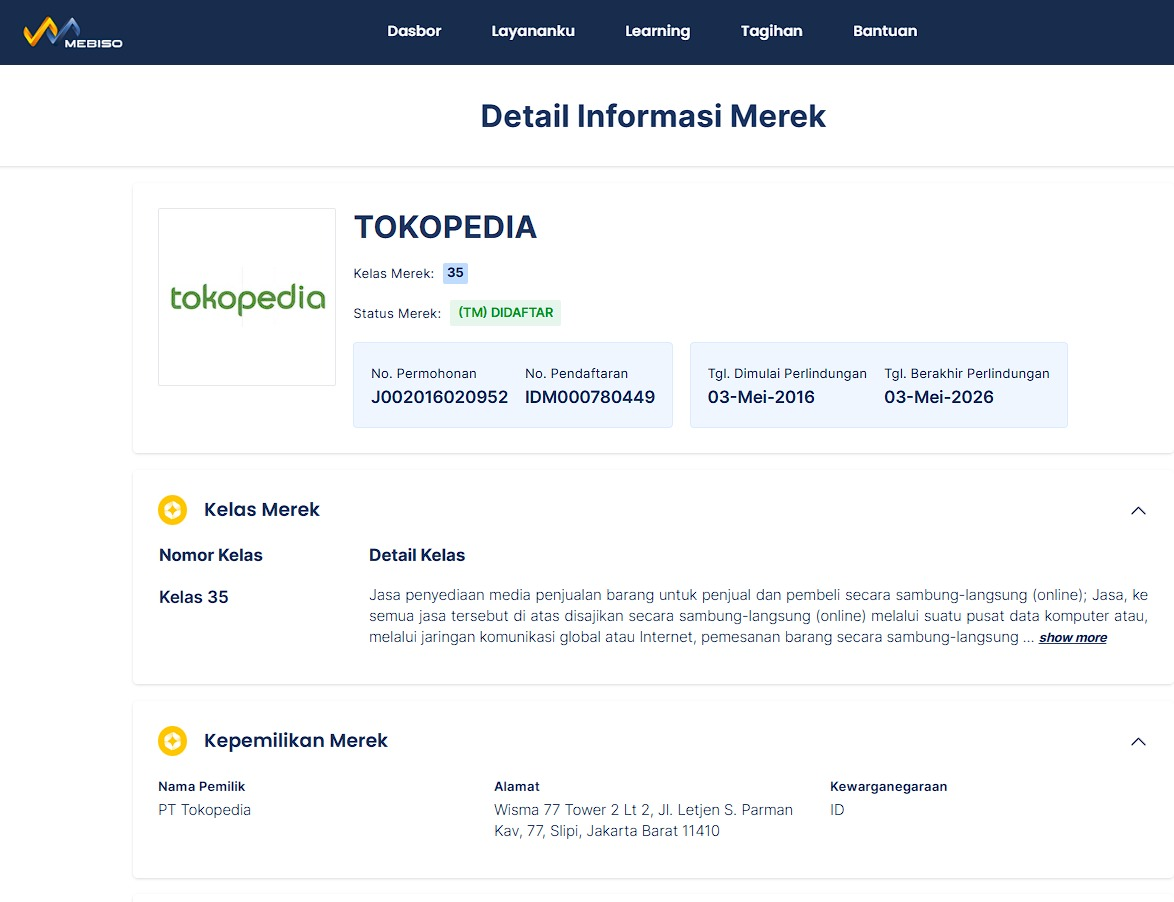Click the Wisma 77 Tower address text
This screenshot has width=1174, height=902.
pyautogui.click(x=643, y=820)
